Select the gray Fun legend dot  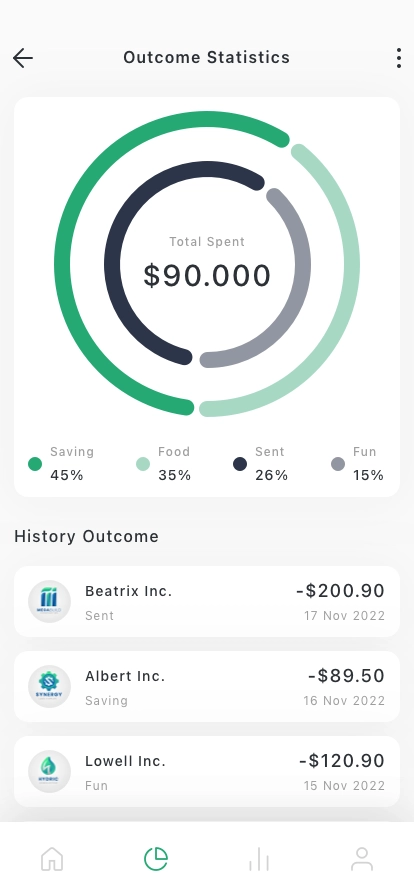click(x=338, y=464)
